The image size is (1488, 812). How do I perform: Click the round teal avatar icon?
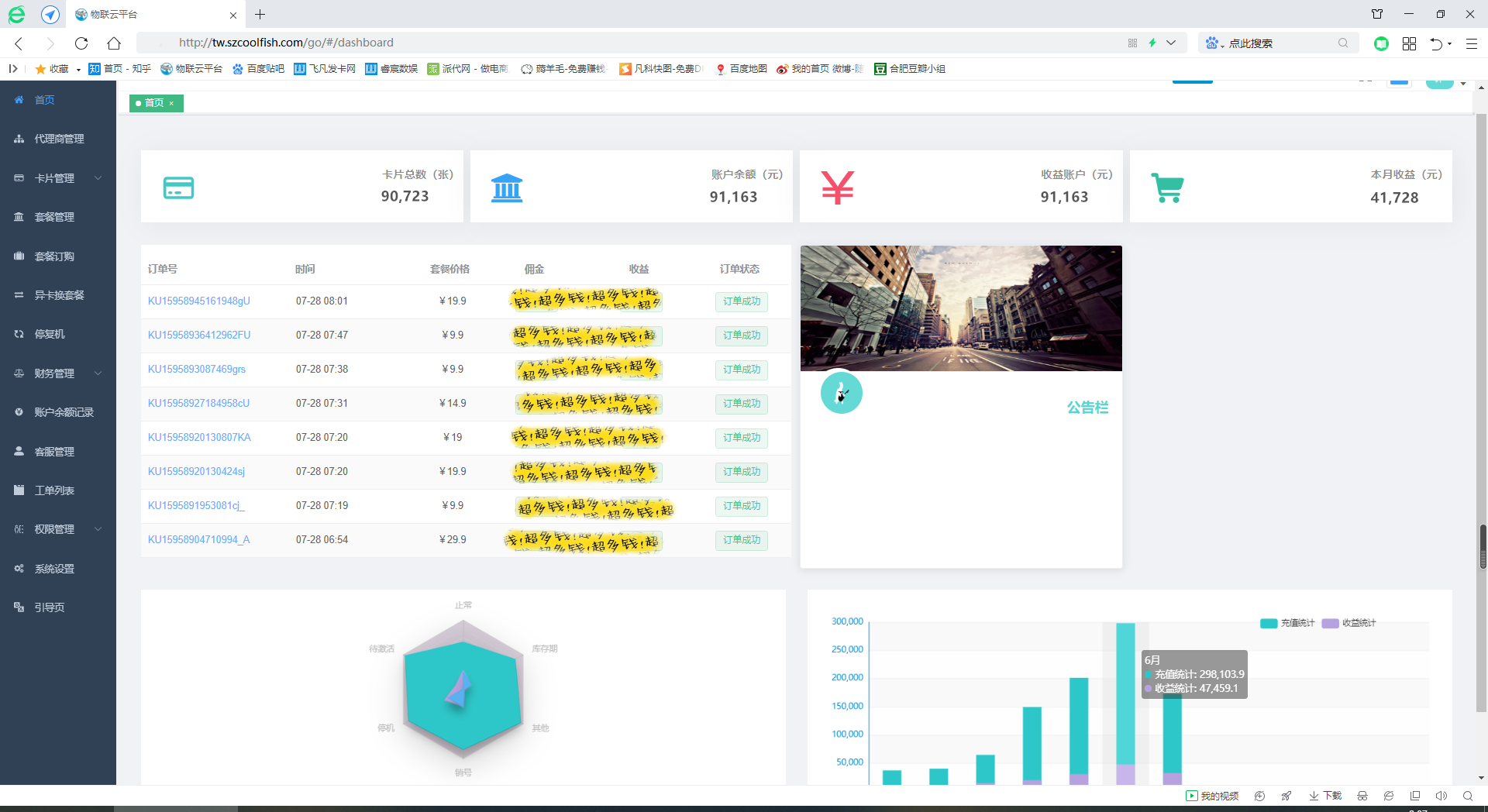point(841,393)
